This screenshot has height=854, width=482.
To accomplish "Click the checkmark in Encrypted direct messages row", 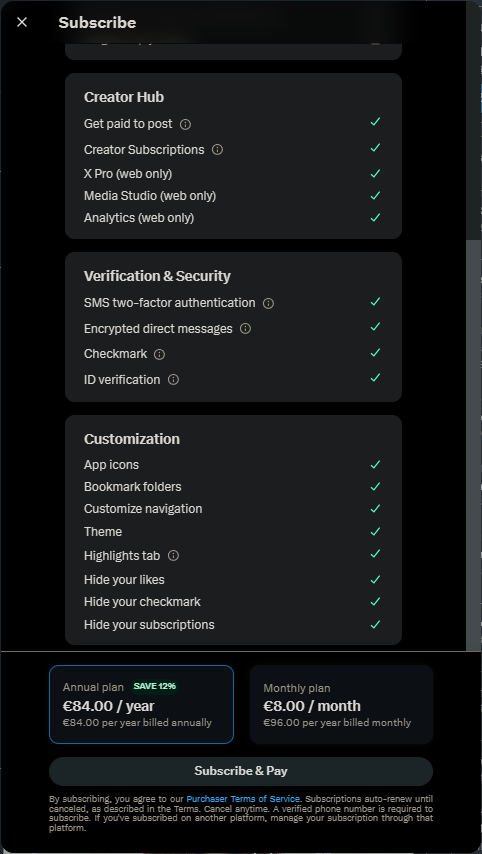I will 375,327.
